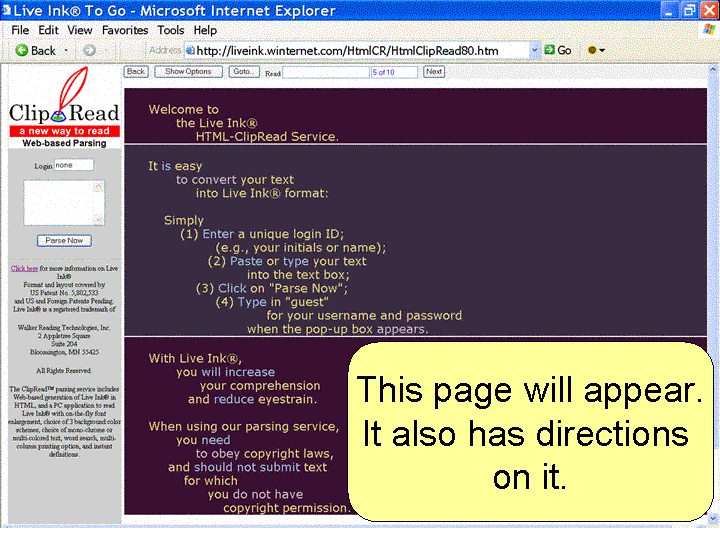Click the green Go arrow icon
The height and width of the screenshot is (540, 720).
coord(550,50)
